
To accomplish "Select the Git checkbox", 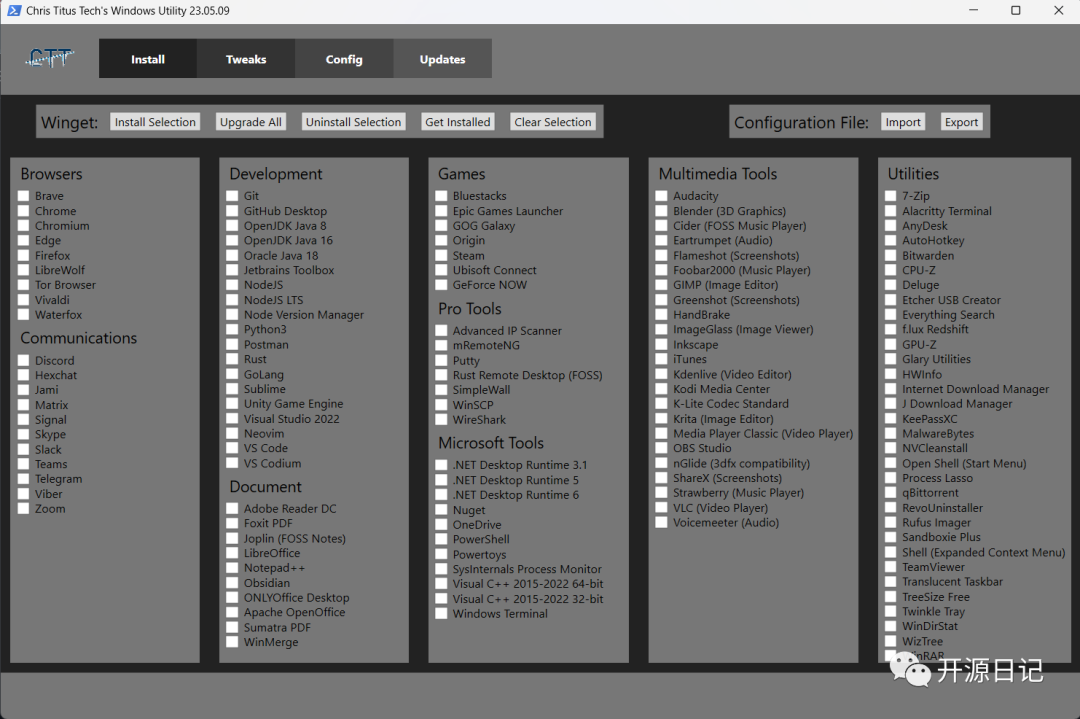I will [x=232, y=196].
